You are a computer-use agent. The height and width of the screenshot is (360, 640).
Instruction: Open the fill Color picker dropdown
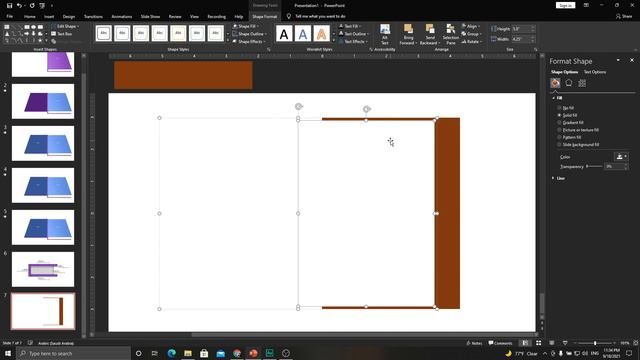pos(621,157)
